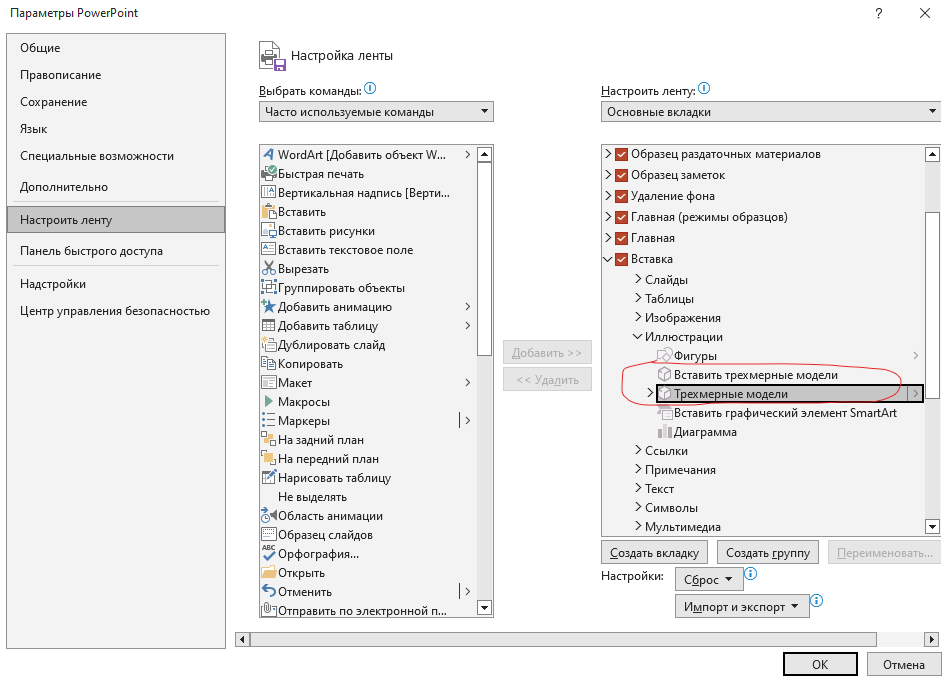Open the Общие settings category
The image size is (946, 683).
click(x=116, y=48)
